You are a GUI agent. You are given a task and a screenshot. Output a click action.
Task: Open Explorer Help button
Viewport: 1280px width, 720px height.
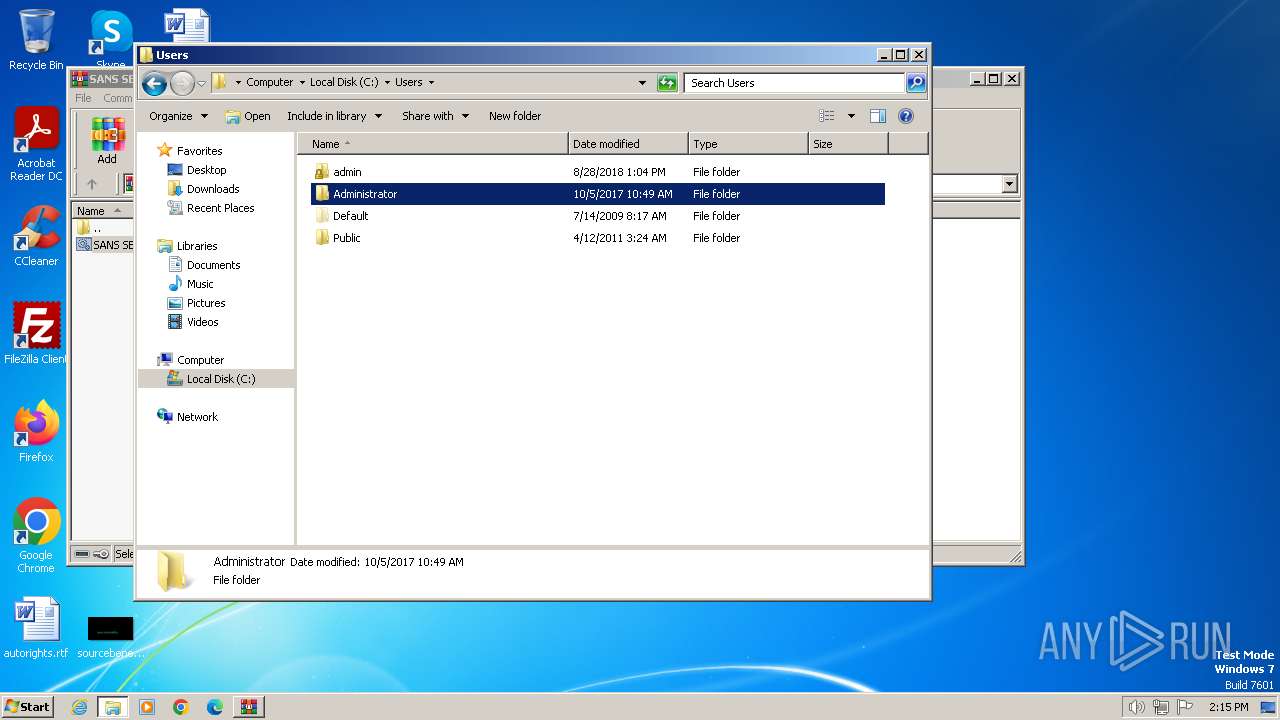(x=906, y=116)
